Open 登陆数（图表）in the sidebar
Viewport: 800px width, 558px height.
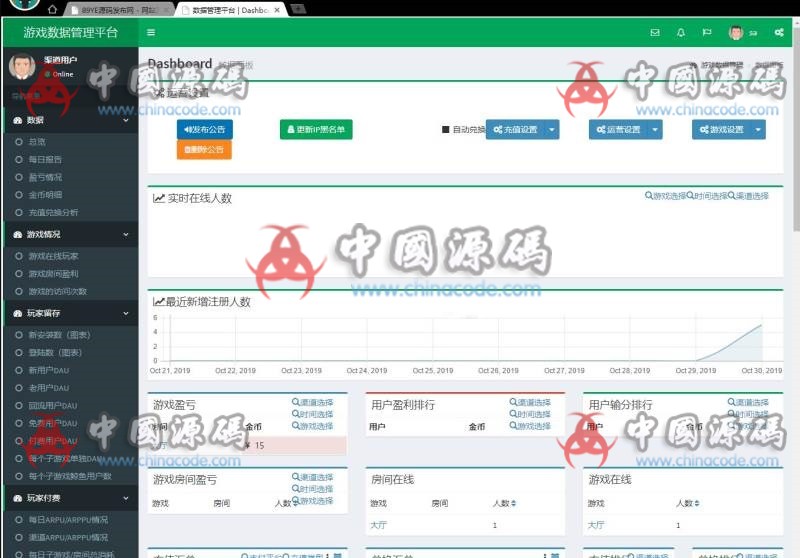coord(55,353)
